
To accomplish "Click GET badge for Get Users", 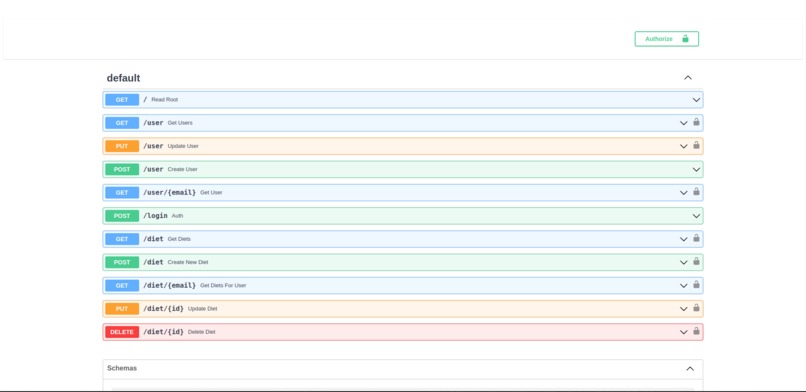I will click(x=122, y=123).
